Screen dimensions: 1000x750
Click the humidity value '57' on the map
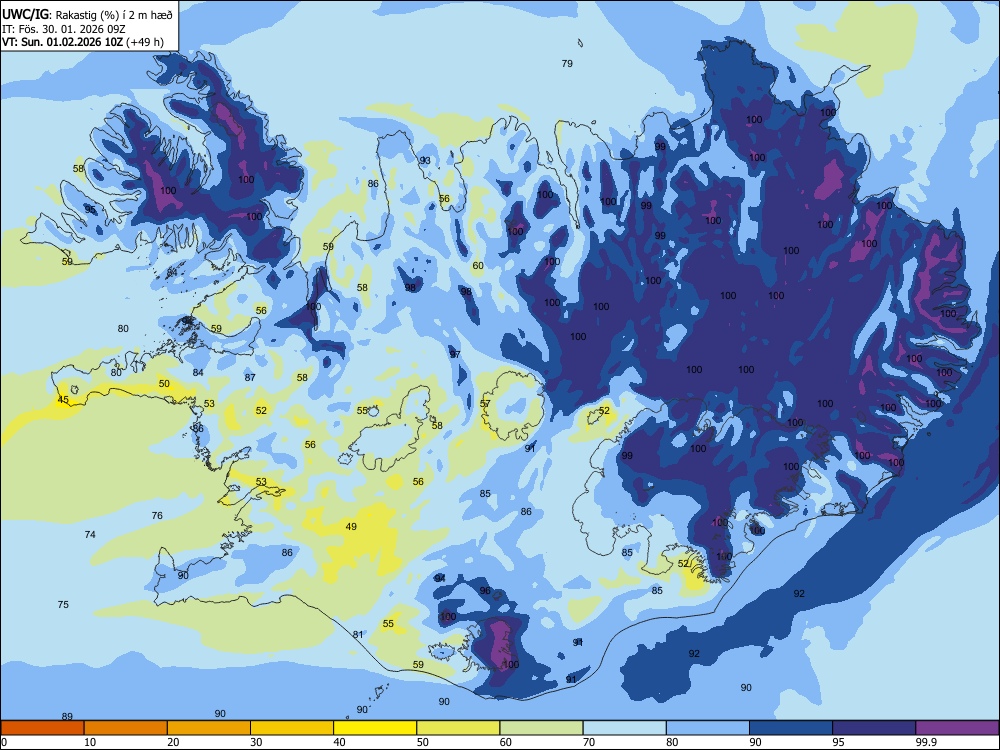485,404
